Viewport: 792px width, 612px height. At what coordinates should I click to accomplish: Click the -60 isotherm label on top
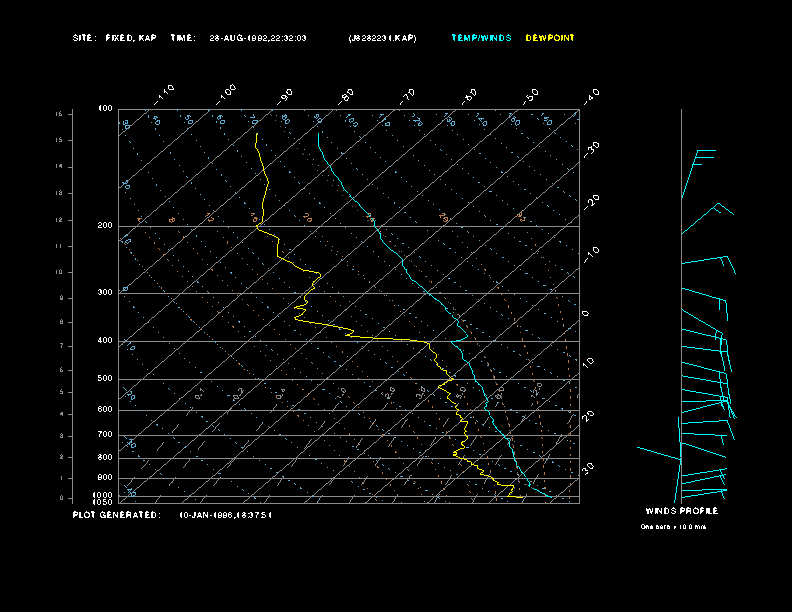(469, 96)
